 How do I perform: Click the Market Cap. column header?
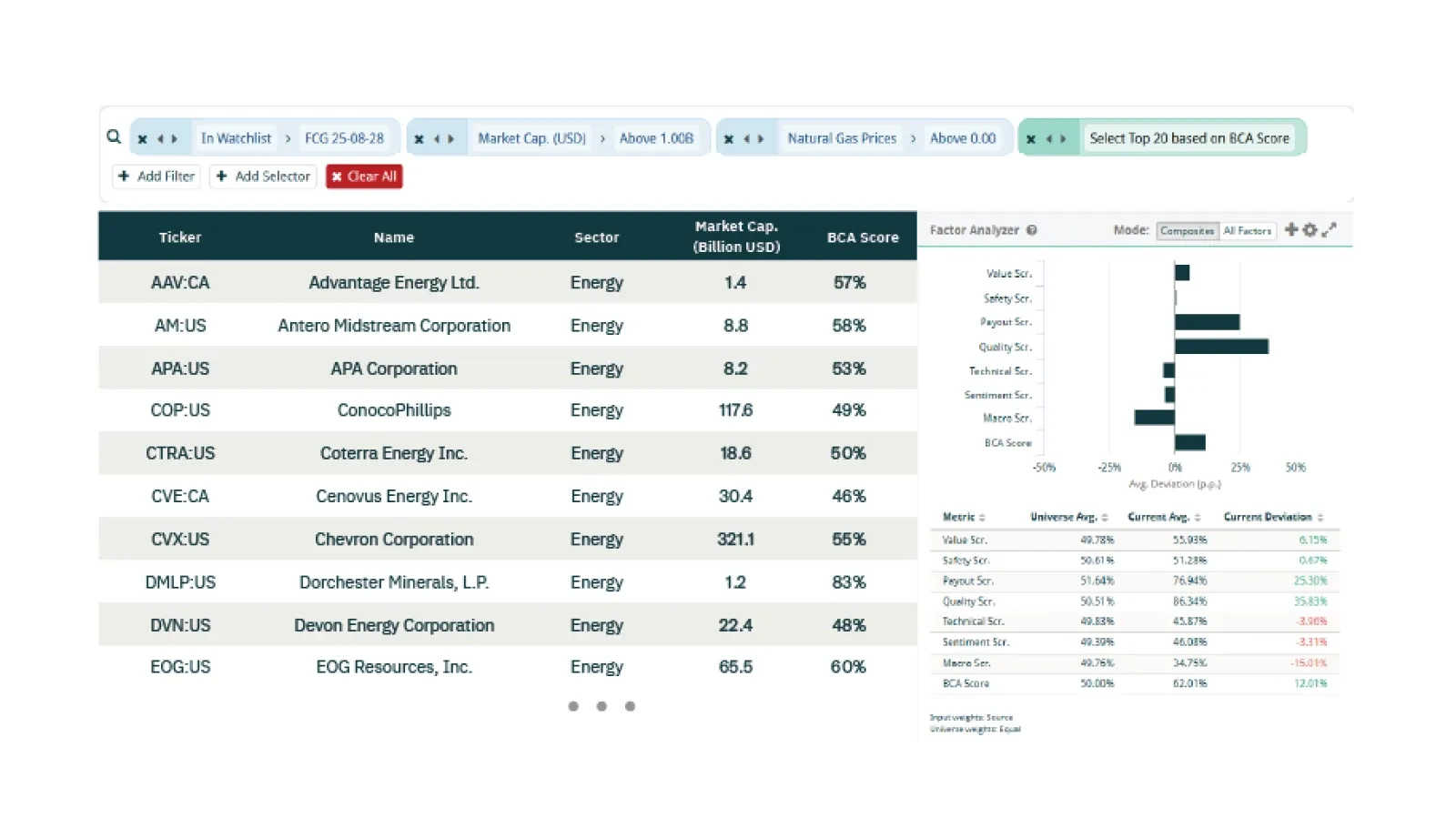point(736,237)
